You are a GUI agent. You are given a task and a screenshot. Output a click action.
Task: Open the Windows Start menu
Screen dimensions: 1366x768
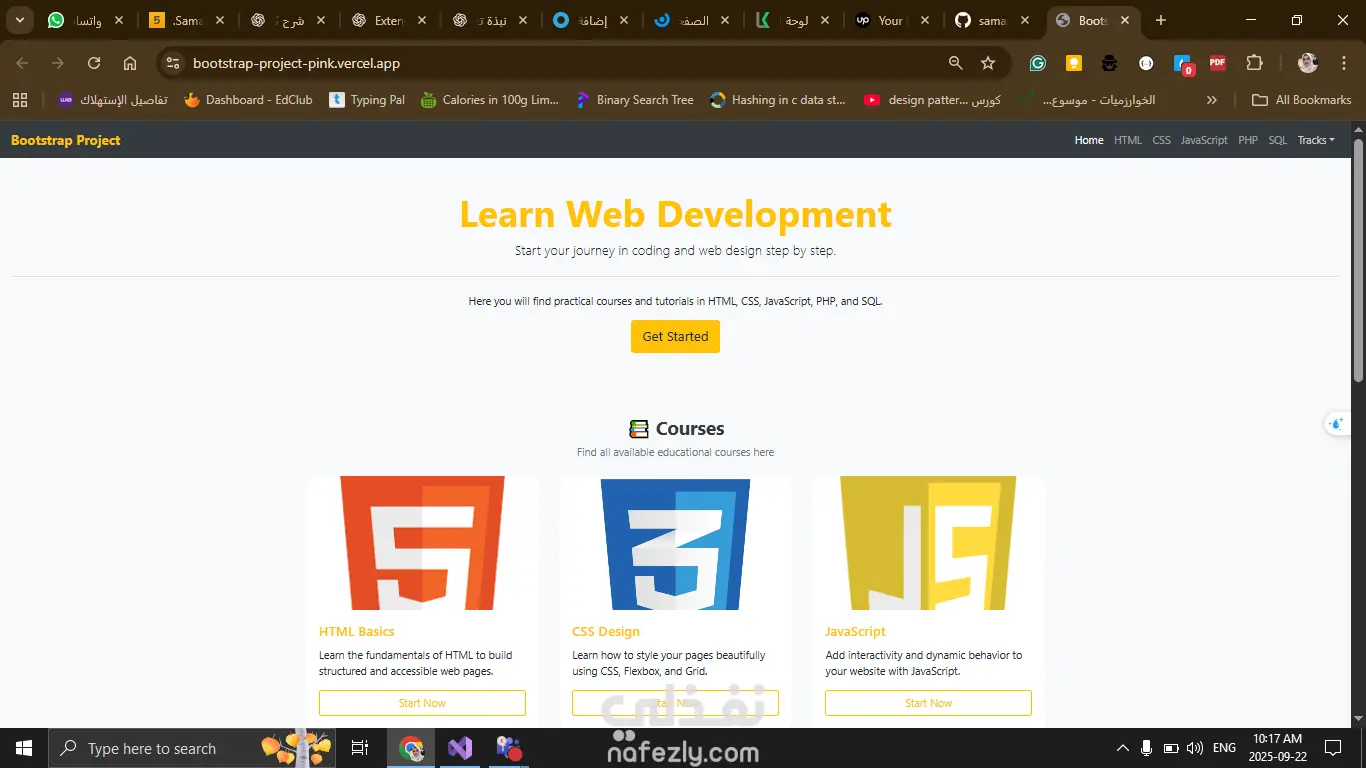click(24, 748)
